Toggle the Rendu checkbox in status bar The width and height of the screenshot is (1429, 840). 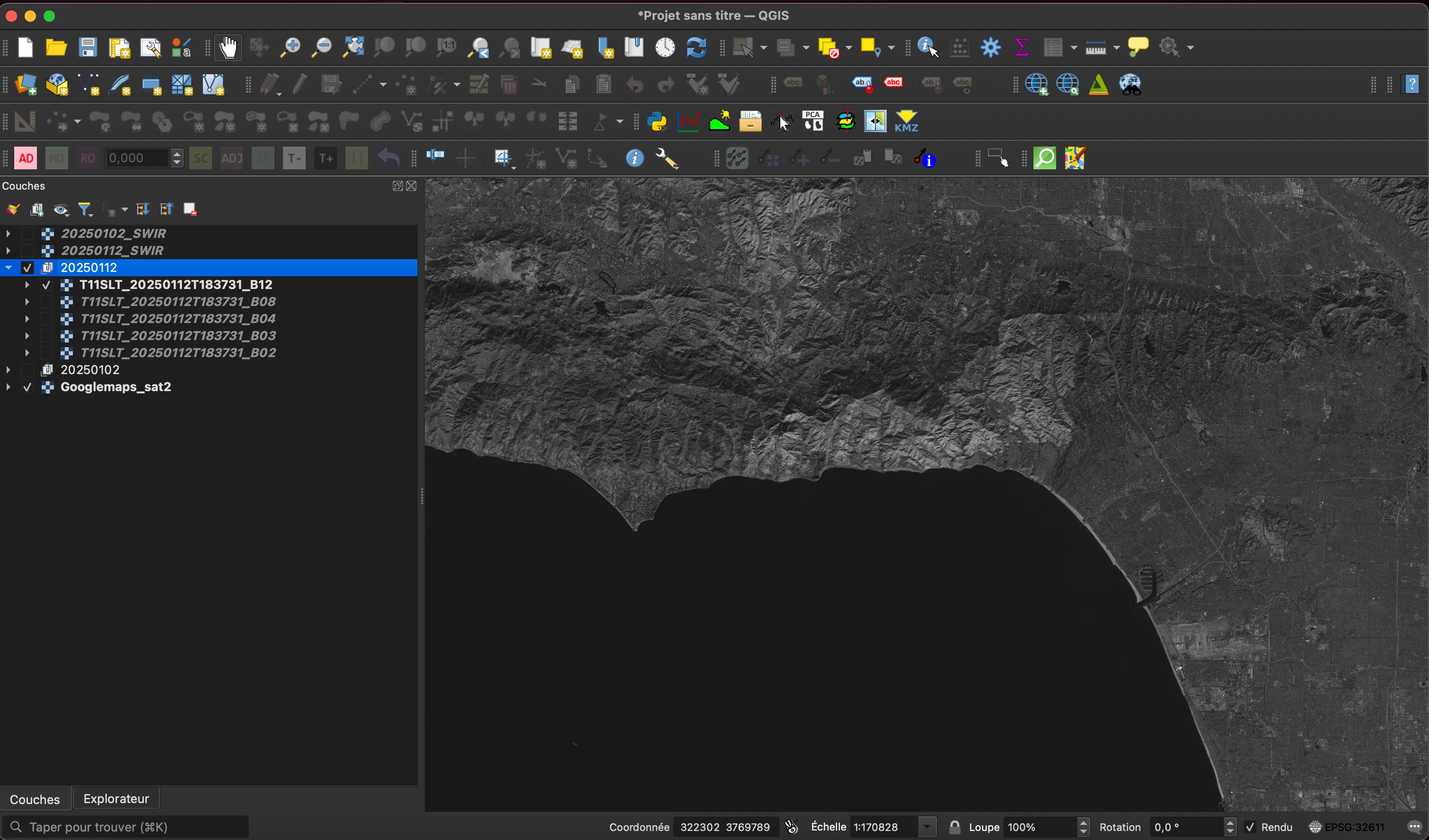click(1250, 827)
